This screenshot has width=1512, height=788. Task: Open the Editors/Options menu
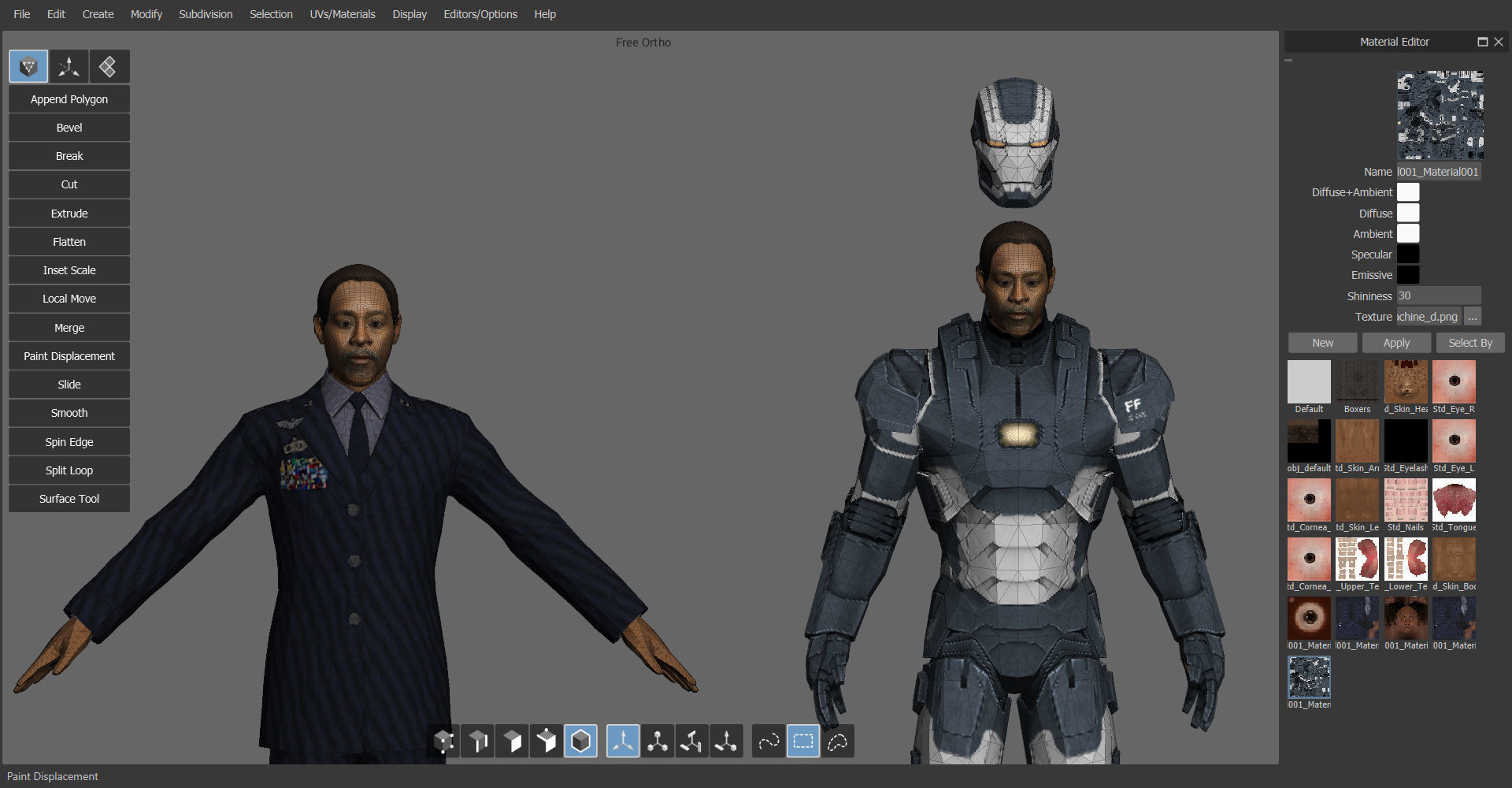click(480, 14)
